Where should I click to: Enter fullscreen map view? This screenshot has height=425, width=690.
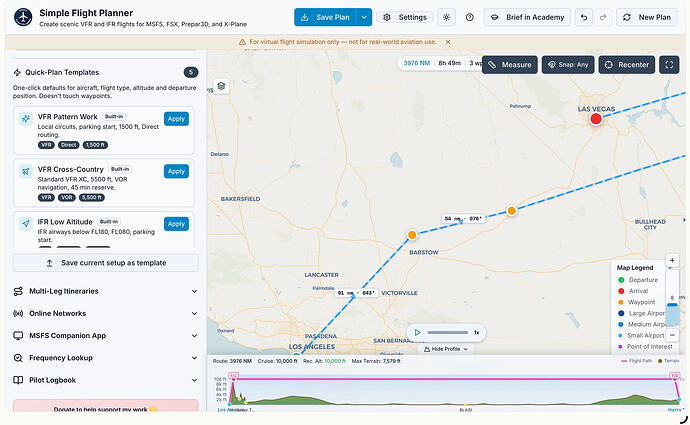click(669, 65)
